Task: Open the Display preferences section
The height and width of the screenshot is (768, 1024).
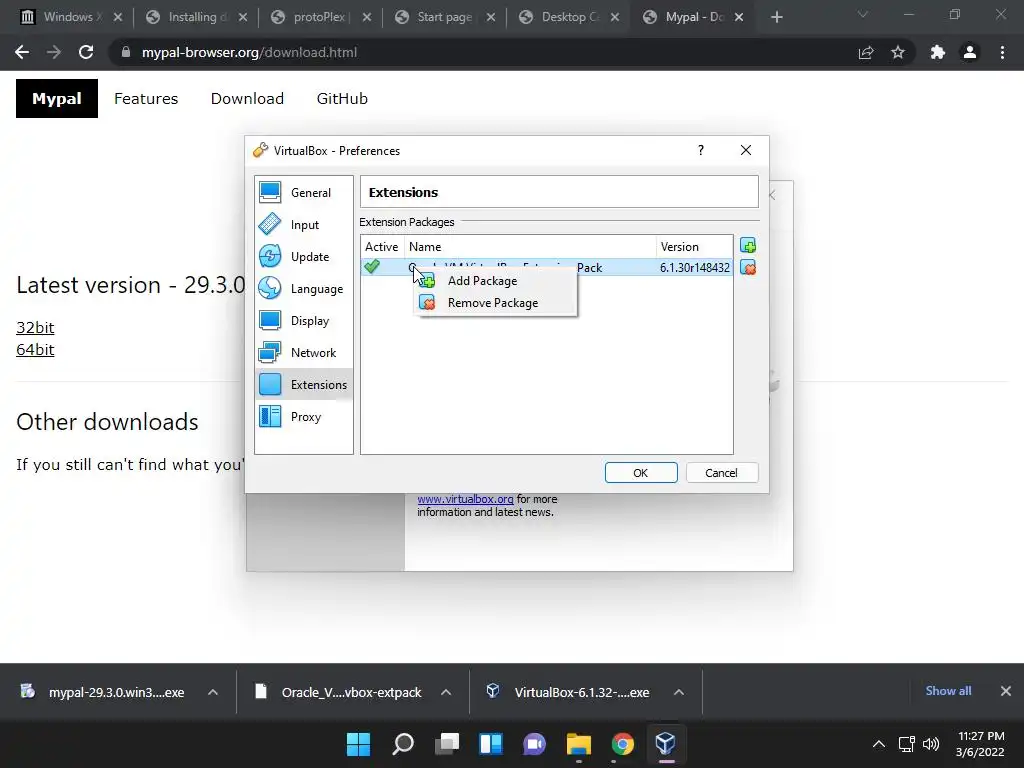Action: [304, 321]
